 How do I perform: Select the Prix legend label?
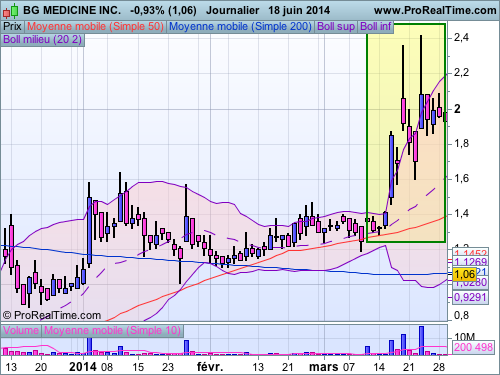pos(12,26)
